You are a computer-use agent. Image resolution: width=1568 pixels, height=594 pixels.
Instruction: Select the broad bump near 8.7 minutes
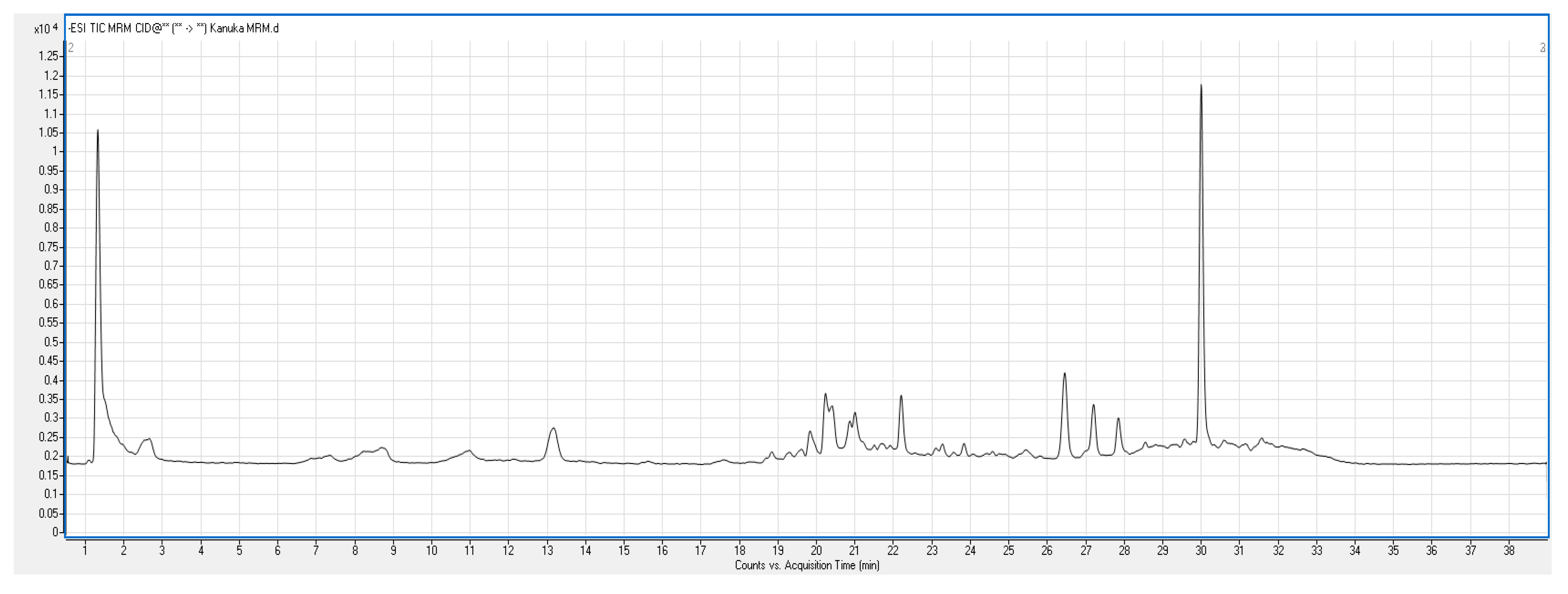point(383,448)
